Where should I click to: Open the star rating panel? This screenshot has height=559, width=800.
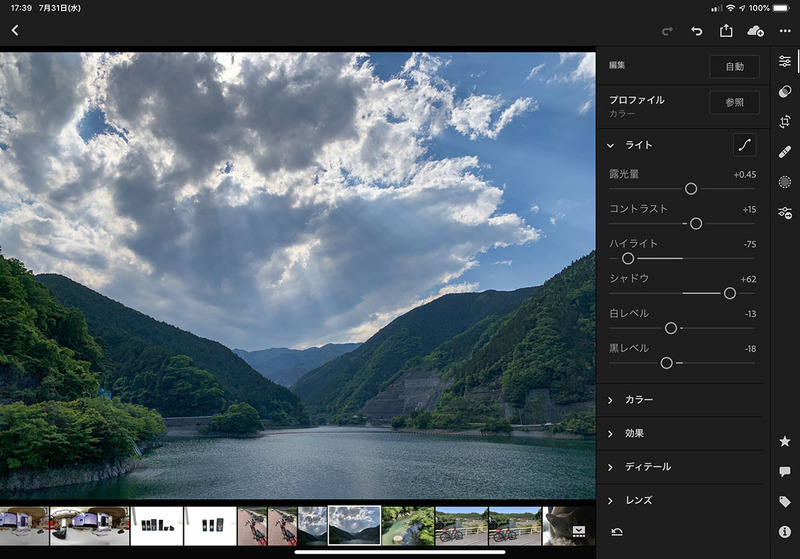785,441
